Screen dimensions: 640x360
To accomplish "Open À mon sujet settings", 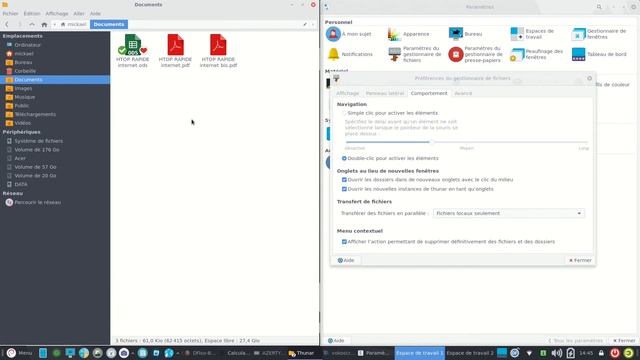I will 349,34.
